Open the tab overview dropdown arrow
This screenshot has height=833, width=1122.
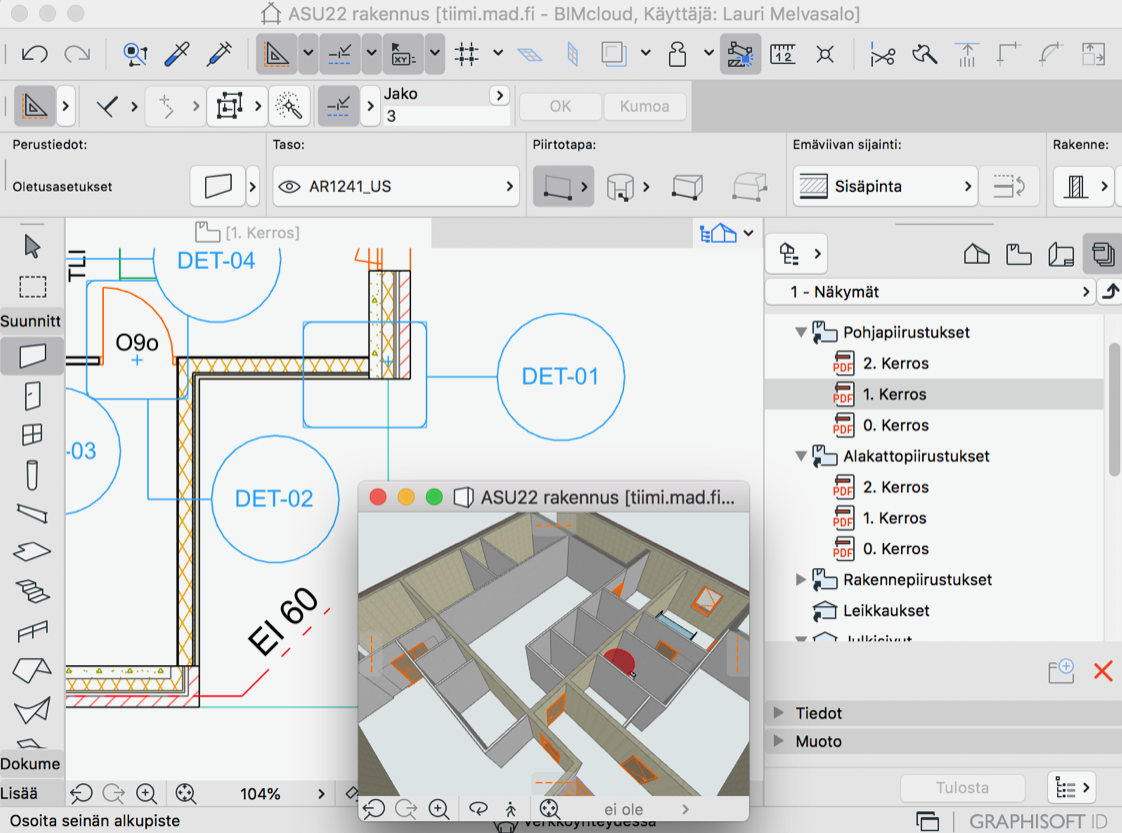(x=748, y=233)
